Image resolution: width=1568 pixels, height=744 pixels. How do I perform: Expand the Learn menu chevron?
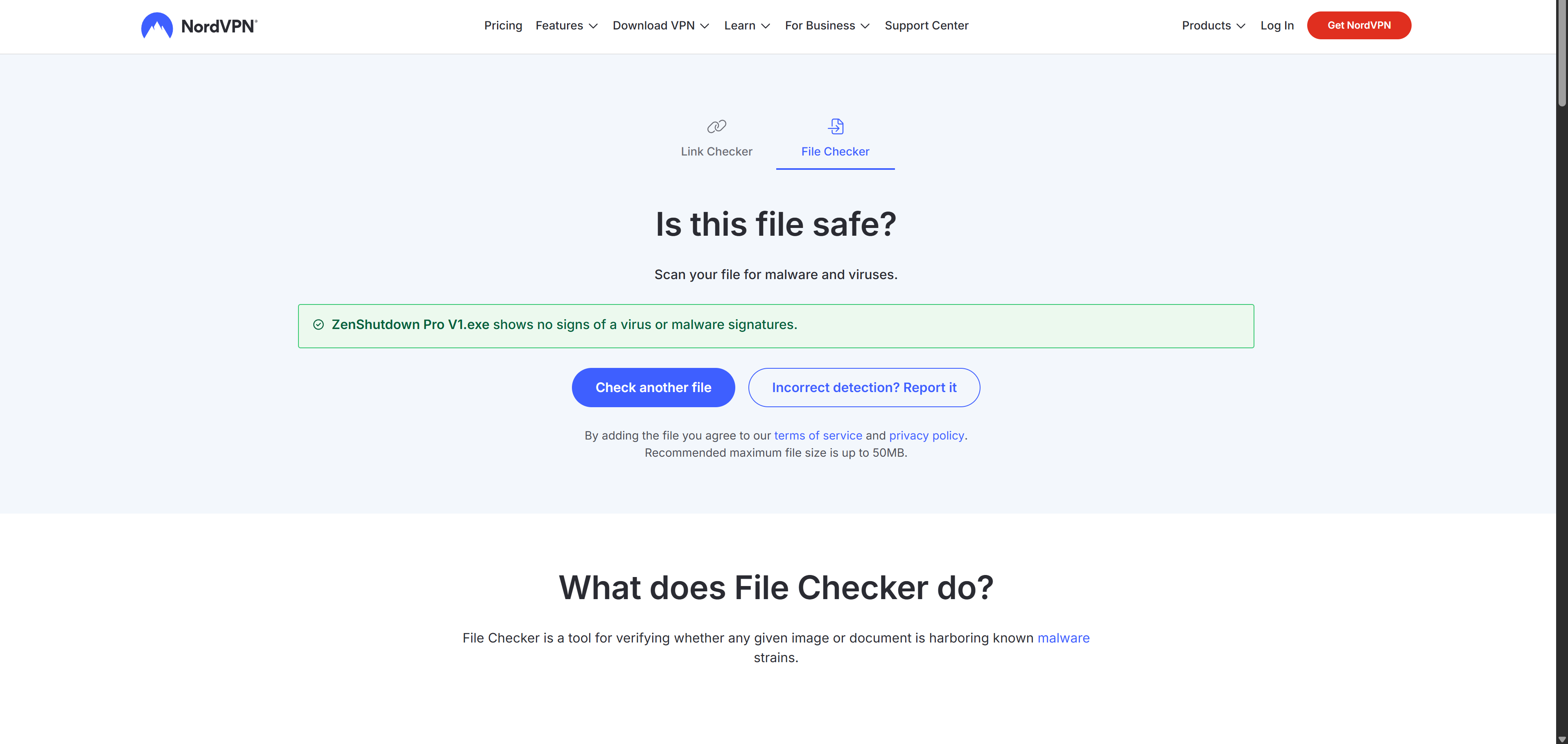point(766,25)
